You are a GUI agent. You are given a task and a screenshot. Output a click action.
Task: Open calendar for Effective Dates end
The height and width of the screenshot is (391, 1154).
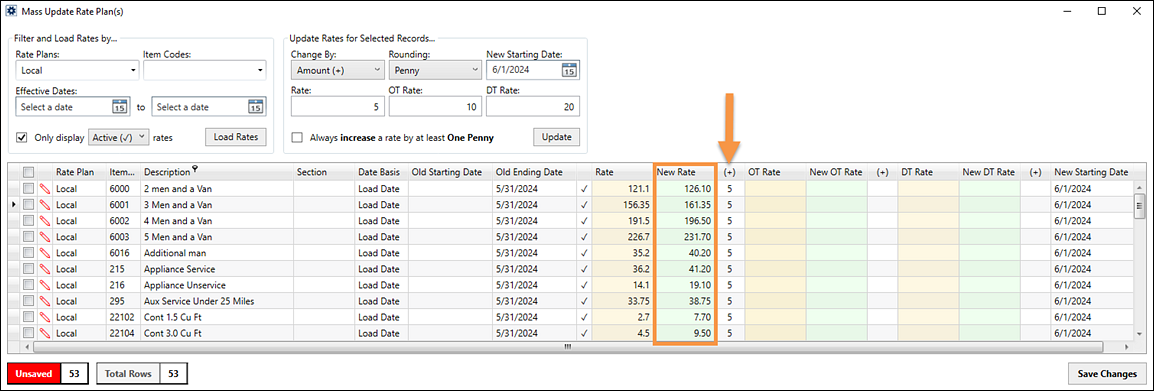pyautogui.click(x=255, y=108)
